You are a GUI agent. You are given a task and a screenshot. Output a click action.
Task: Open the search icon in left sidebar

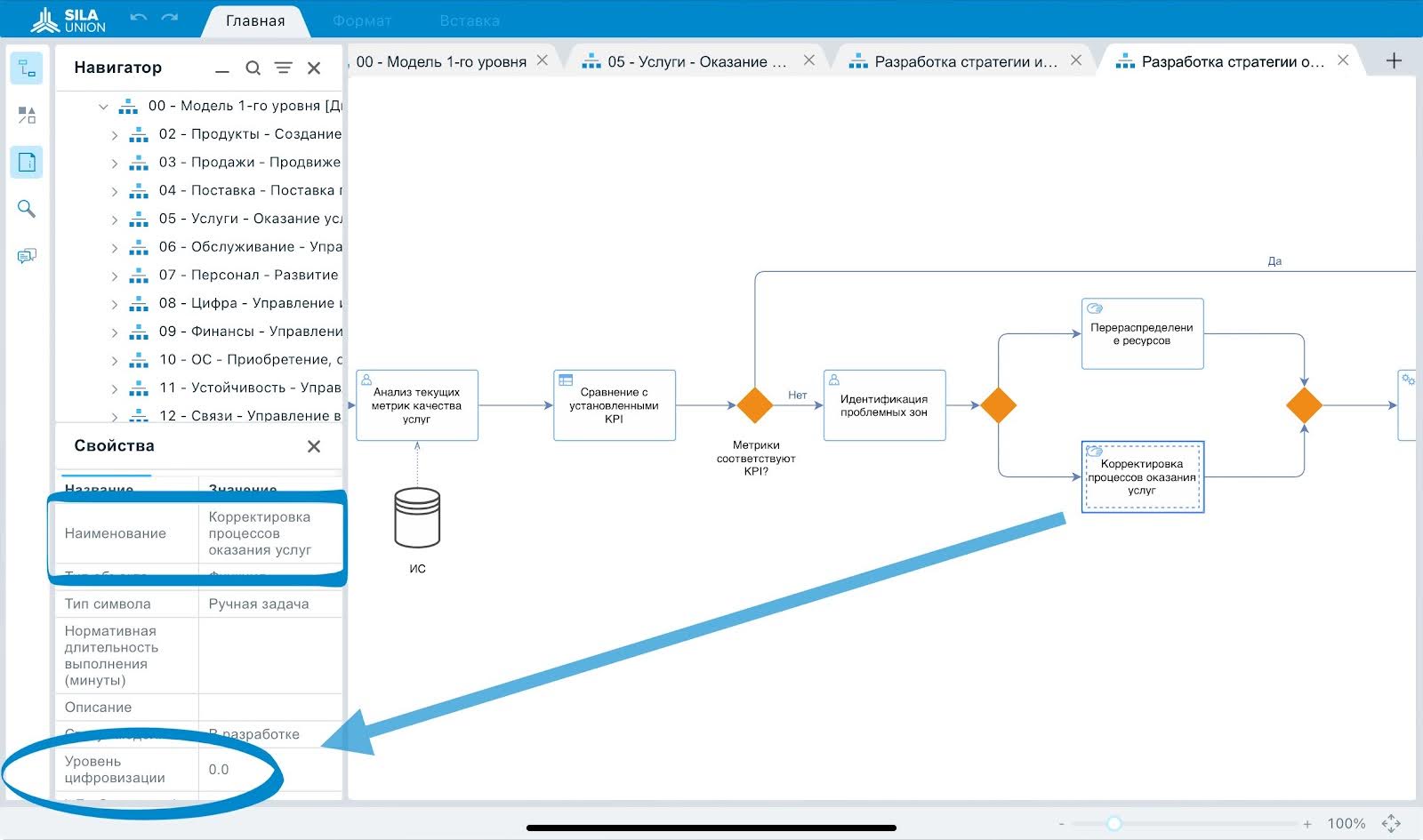pos(27,208)
